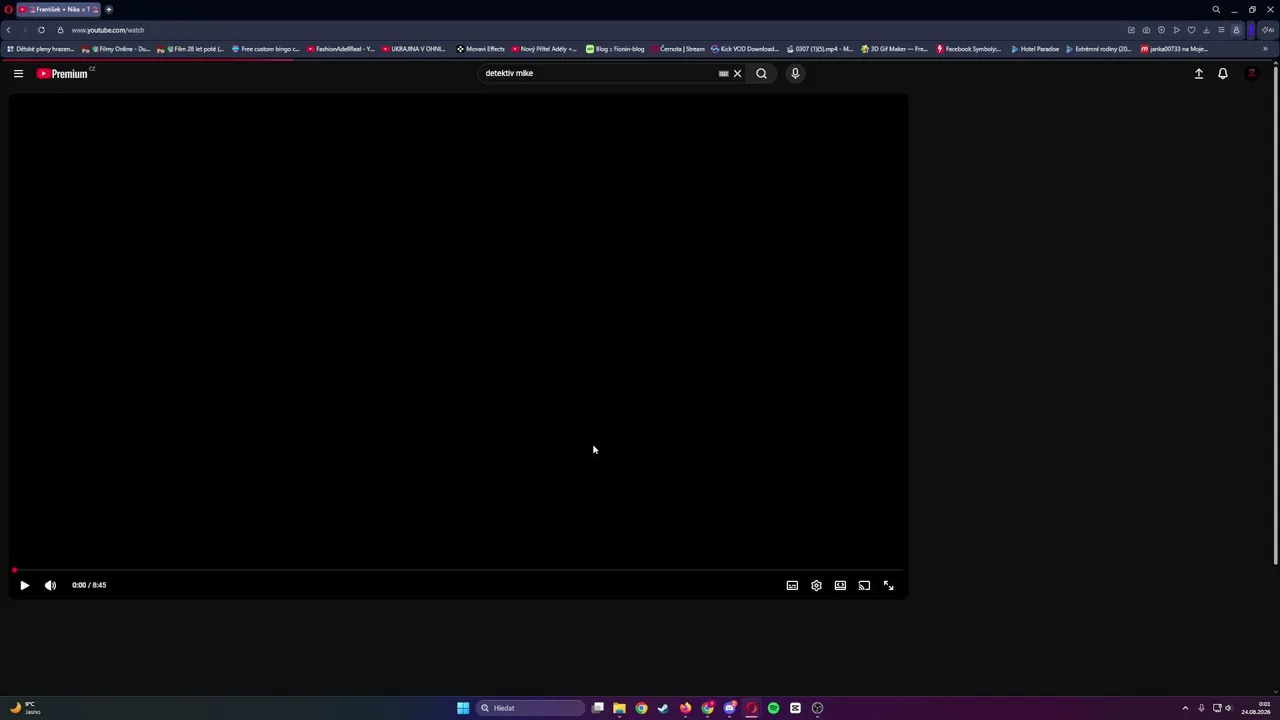Go to YouTube Premium home logo
The width and height of the screenshot is (1280, 720).
coord(64,73)
